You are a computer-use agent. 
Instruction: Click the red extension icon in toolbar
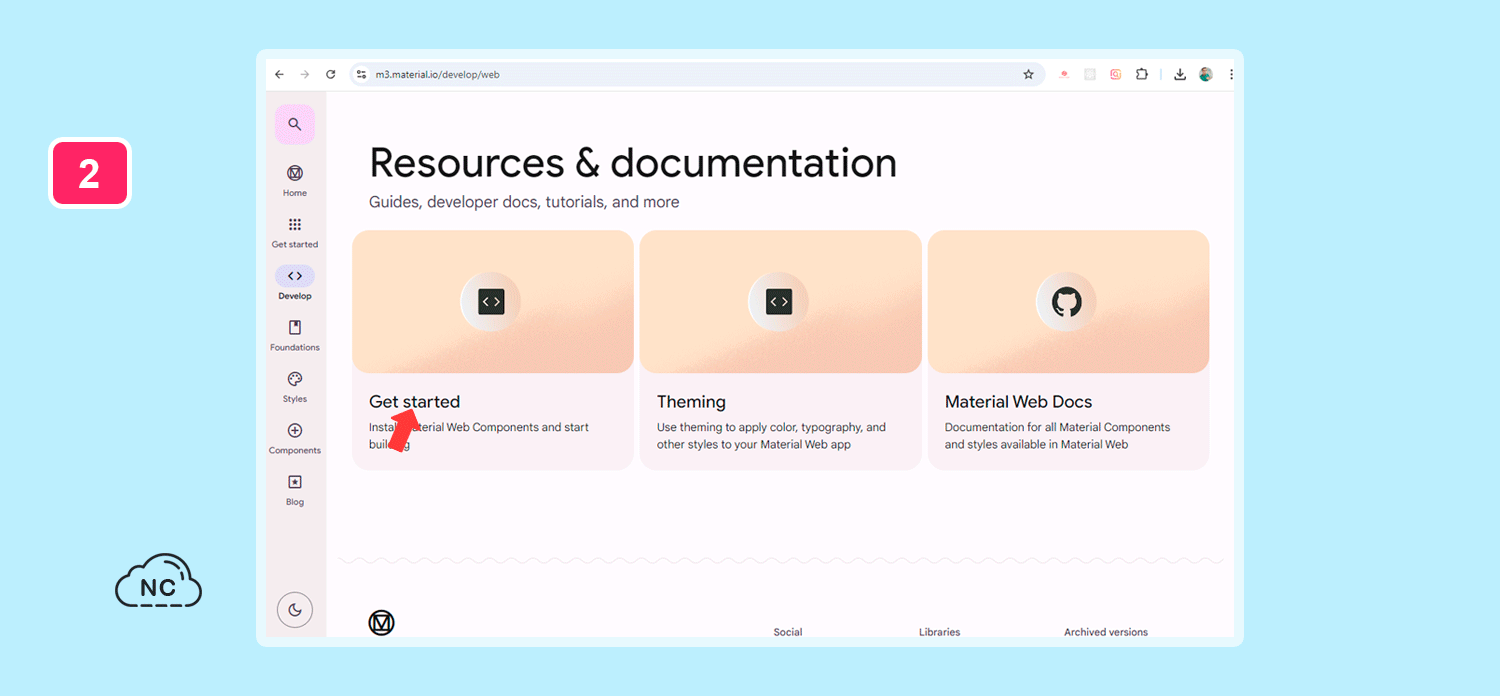1064,74
